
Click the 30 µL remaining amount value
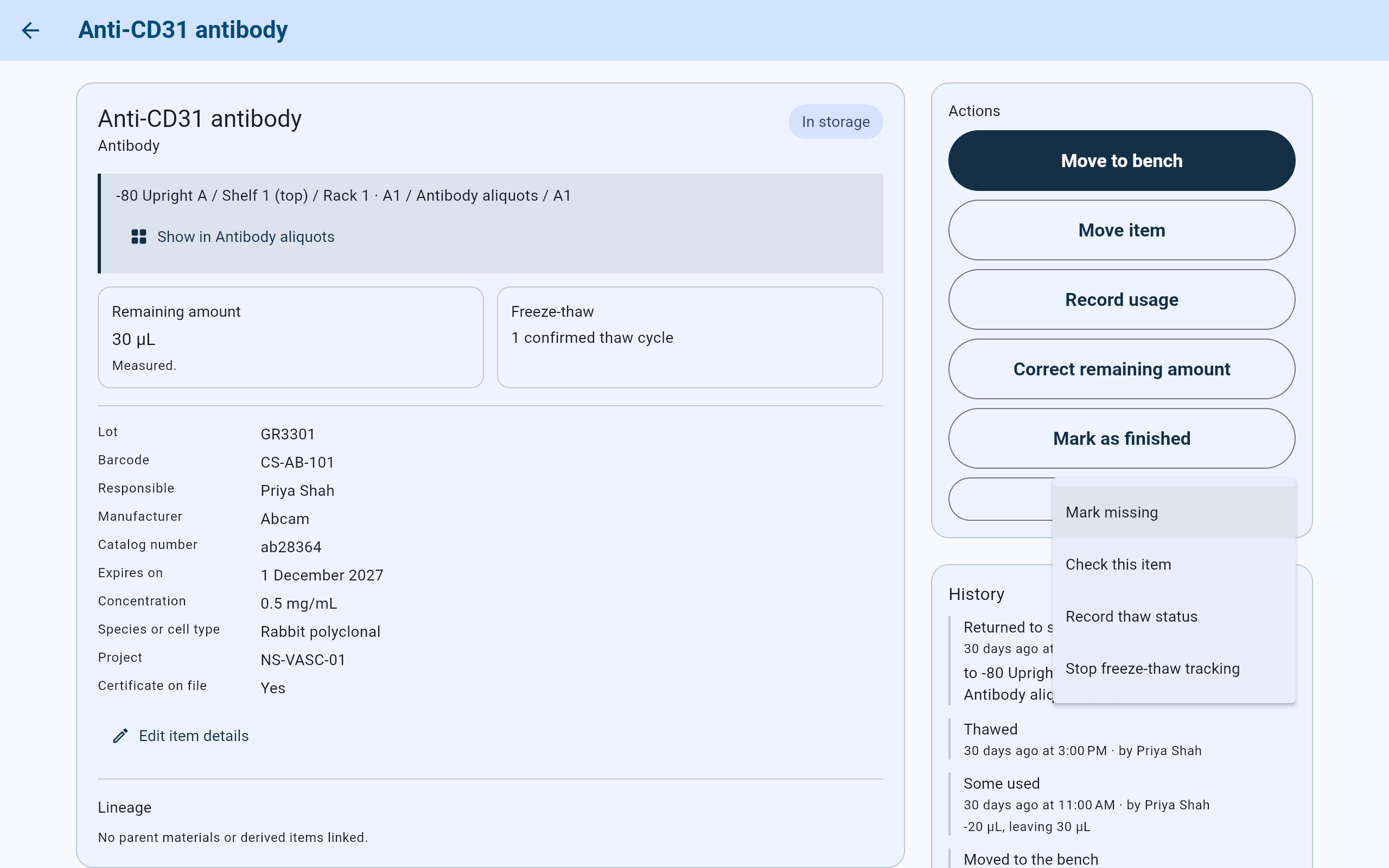133,339
